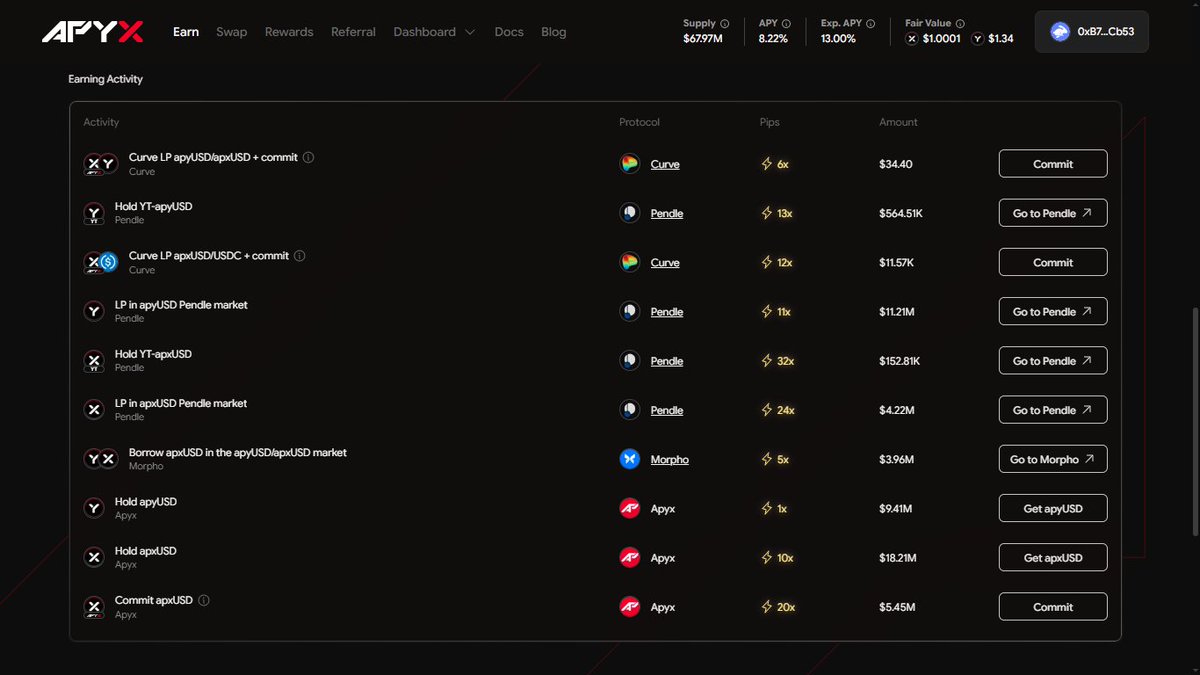Click Go to Pendle for Hold YT-apxUSD

click(1053, 361)
